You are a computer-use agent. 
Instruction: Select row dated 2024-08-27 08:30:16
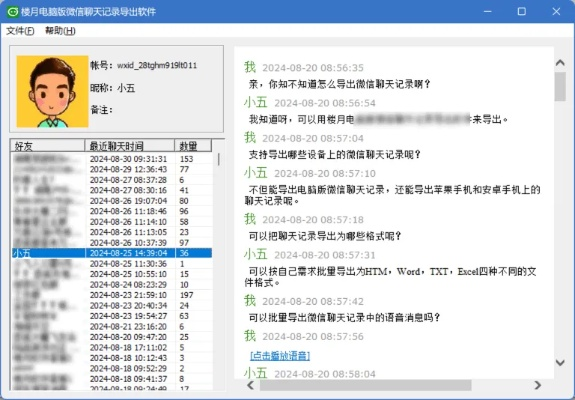[112, 190]
